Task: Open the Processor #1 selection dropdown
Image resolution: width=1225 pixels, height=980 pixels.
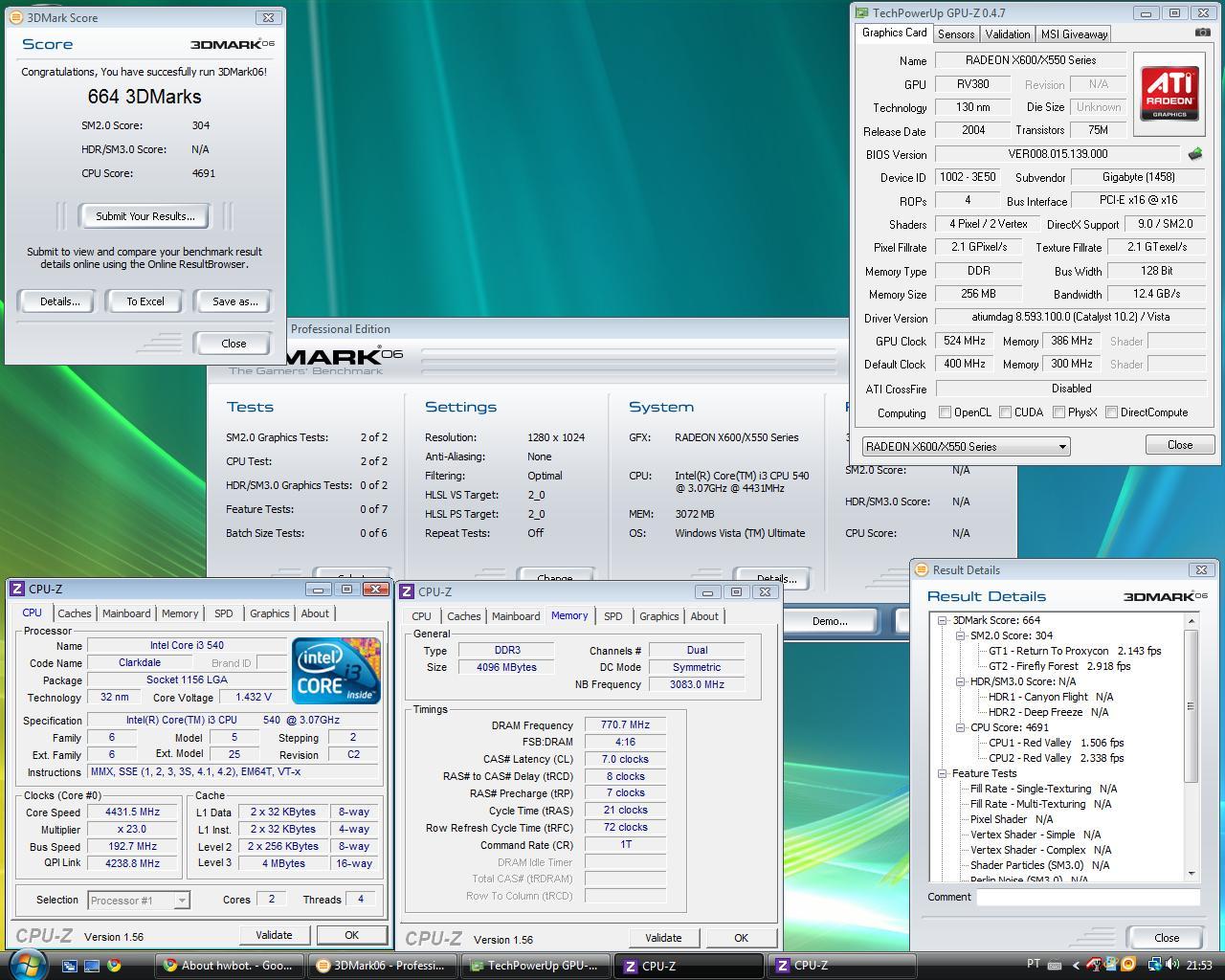Action: [139, 900]
